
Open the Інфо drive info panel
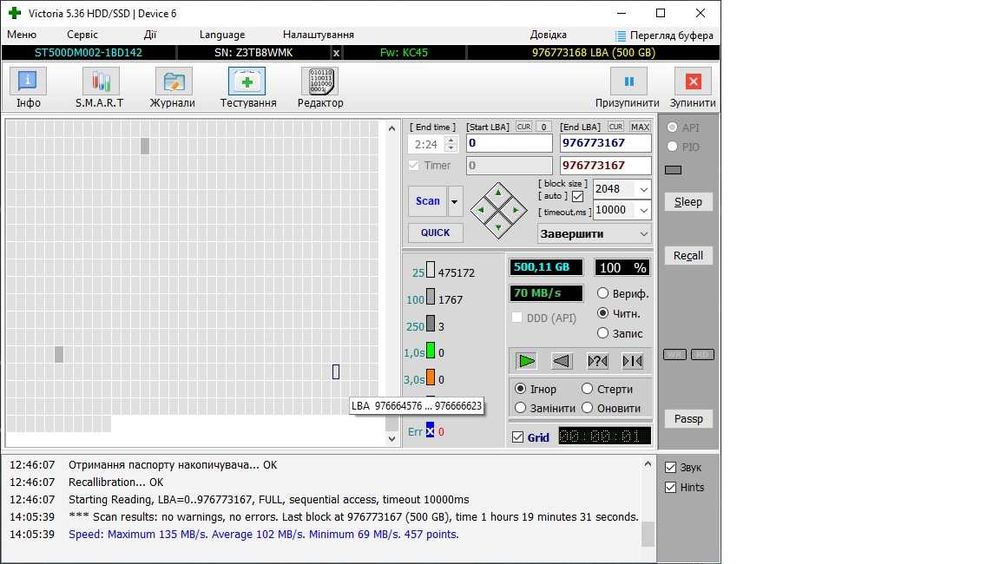[28, 89]
